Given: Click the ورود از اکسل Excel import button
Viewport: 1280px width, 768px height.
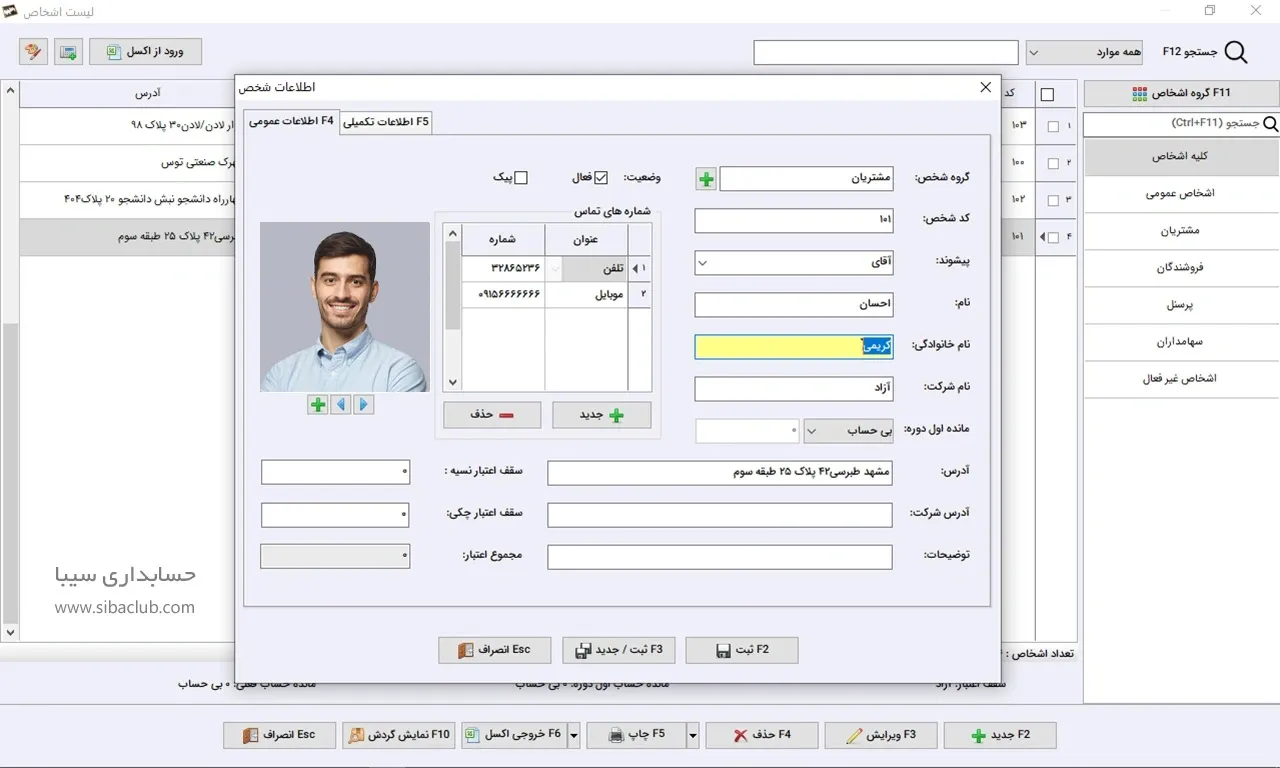Looking at the screenshot, I should tap(145, 52).
